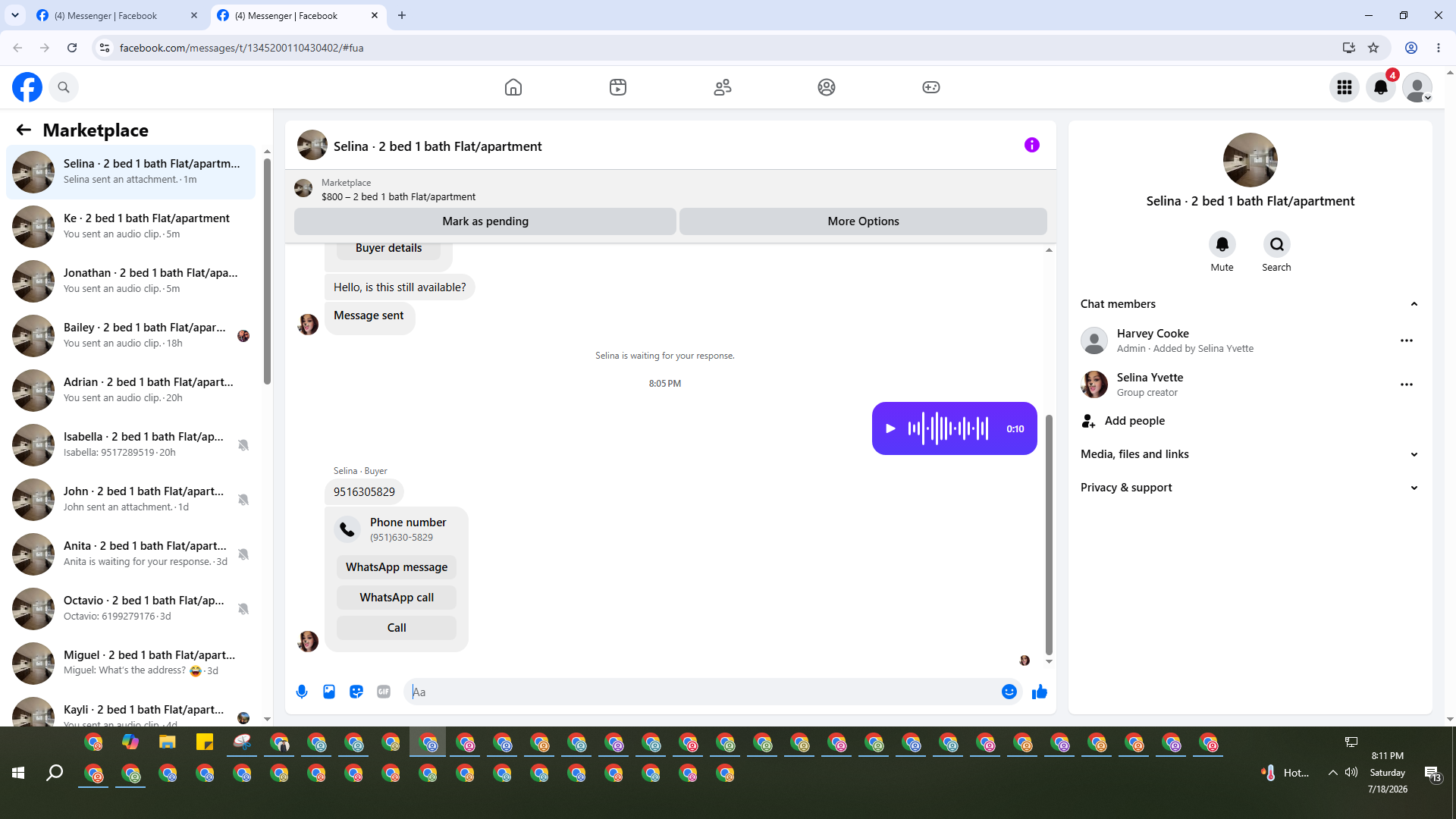Image resolution: width=1456 pixels, height=819 pixels.
Task: Open Windows Start menu
Action: tap(18, 773)
